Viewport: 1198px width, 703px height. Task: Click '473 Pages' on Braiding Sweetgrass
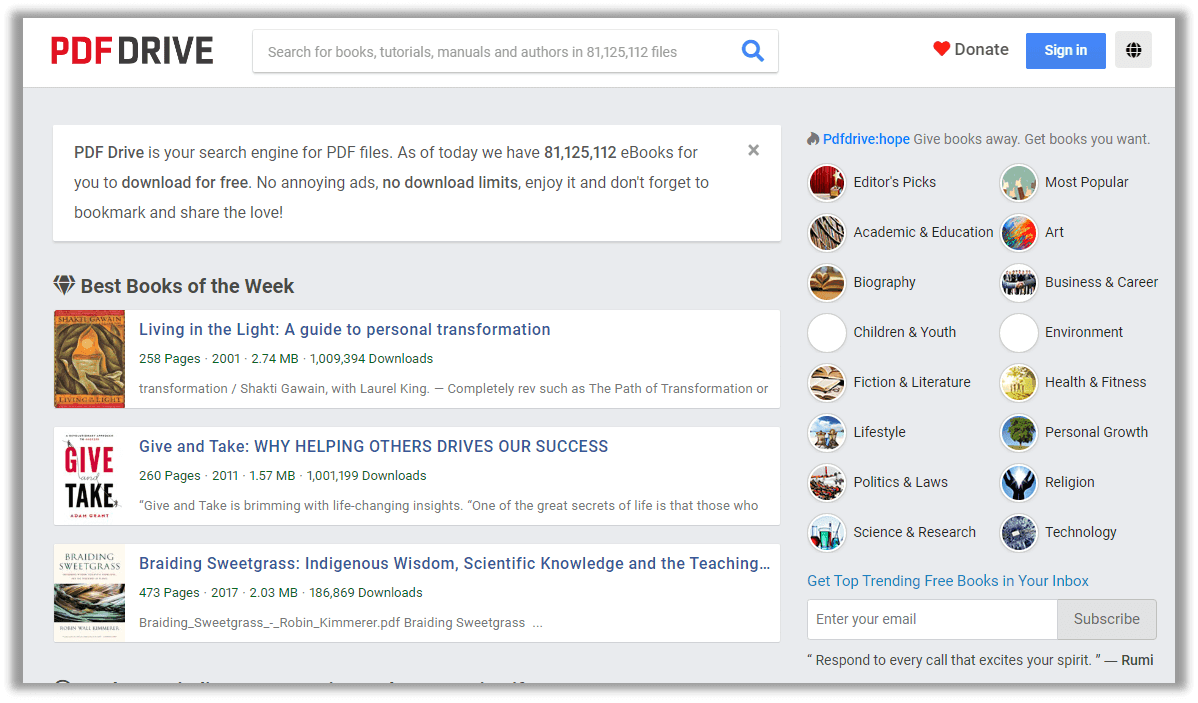169,592
